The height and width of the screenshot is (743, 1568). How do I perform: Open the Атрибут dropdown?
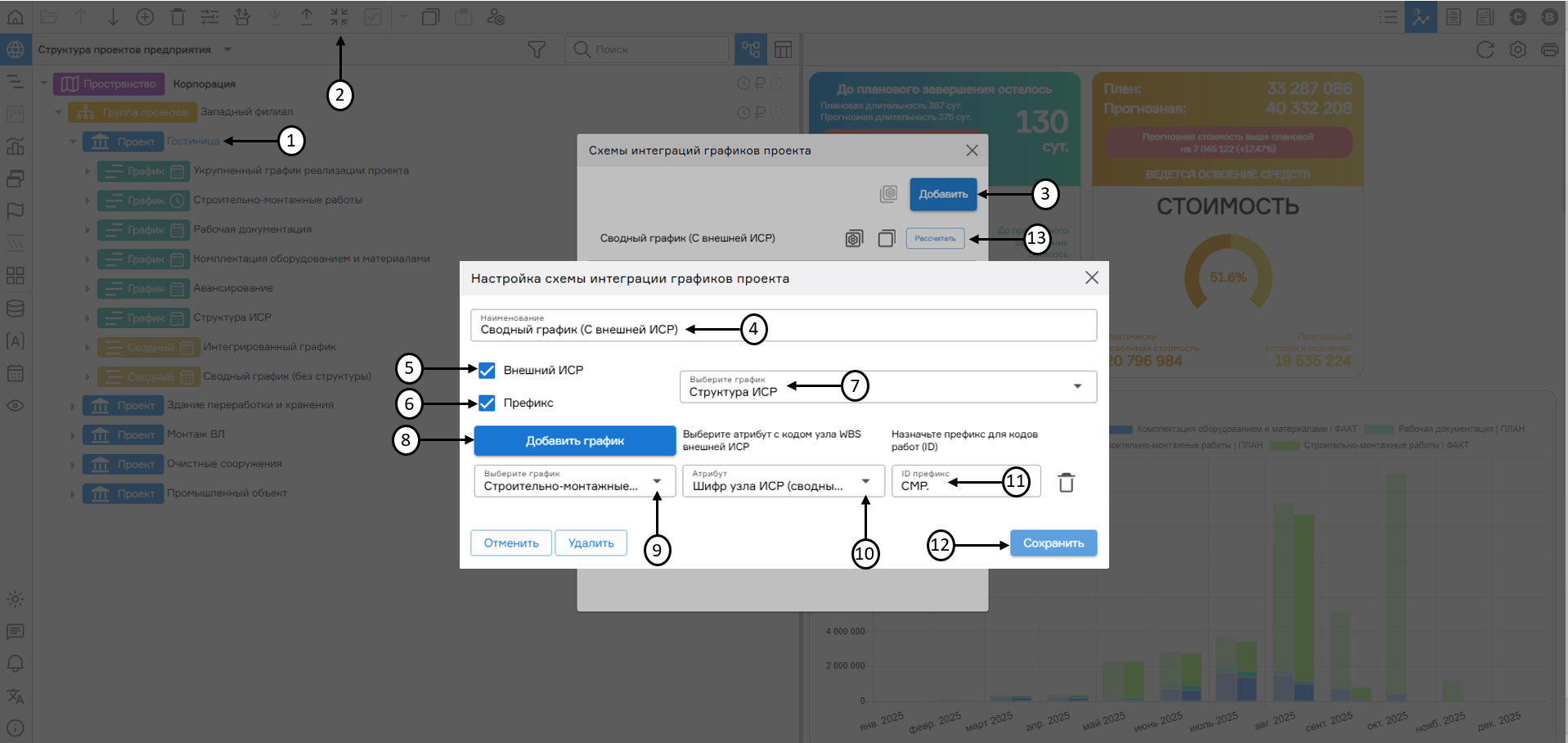tap(783, 481)
